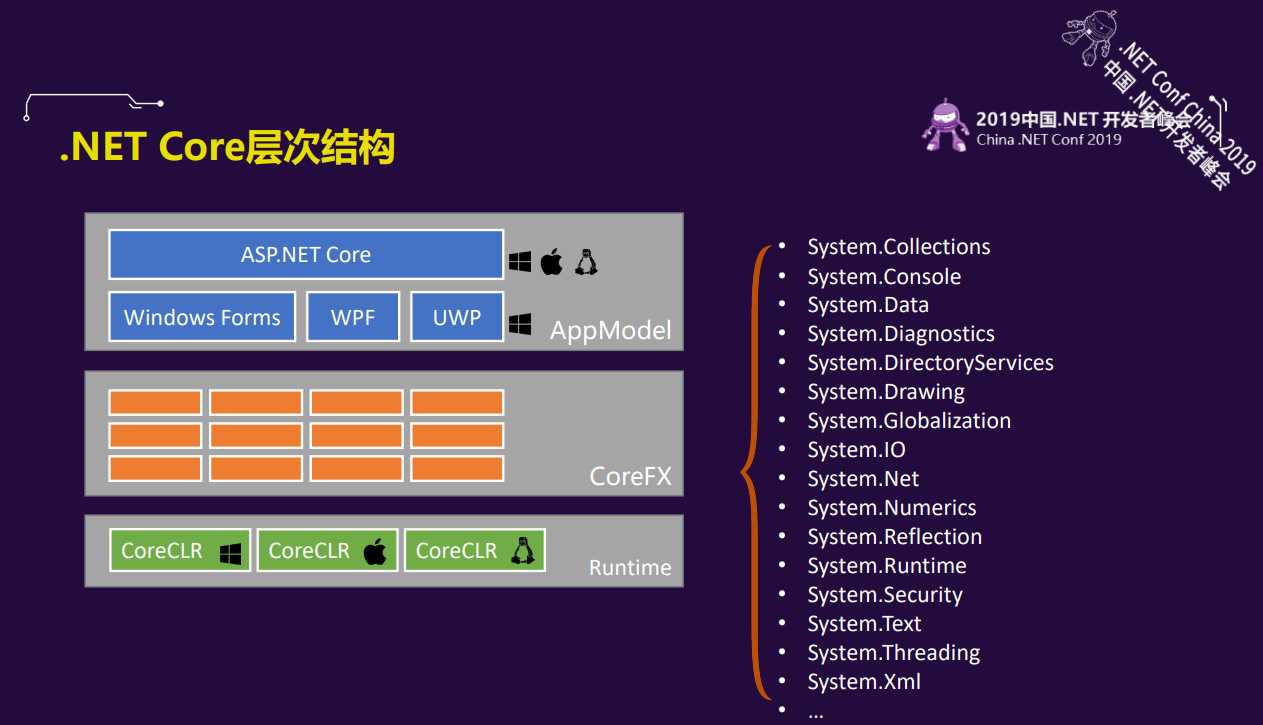
Task: Click System.Xml in the list
Action: pyautogui.click(x=864, y=682)
